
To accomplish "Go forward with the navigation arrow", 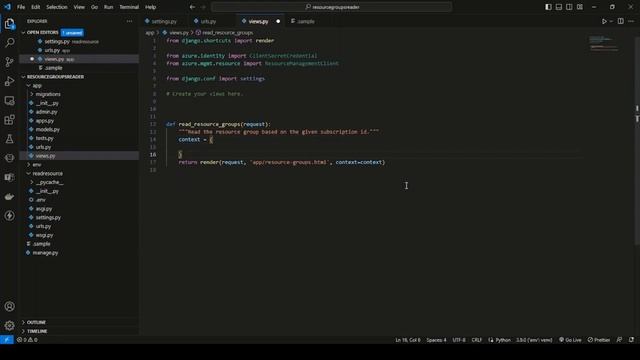I will [x=203, y=7].
